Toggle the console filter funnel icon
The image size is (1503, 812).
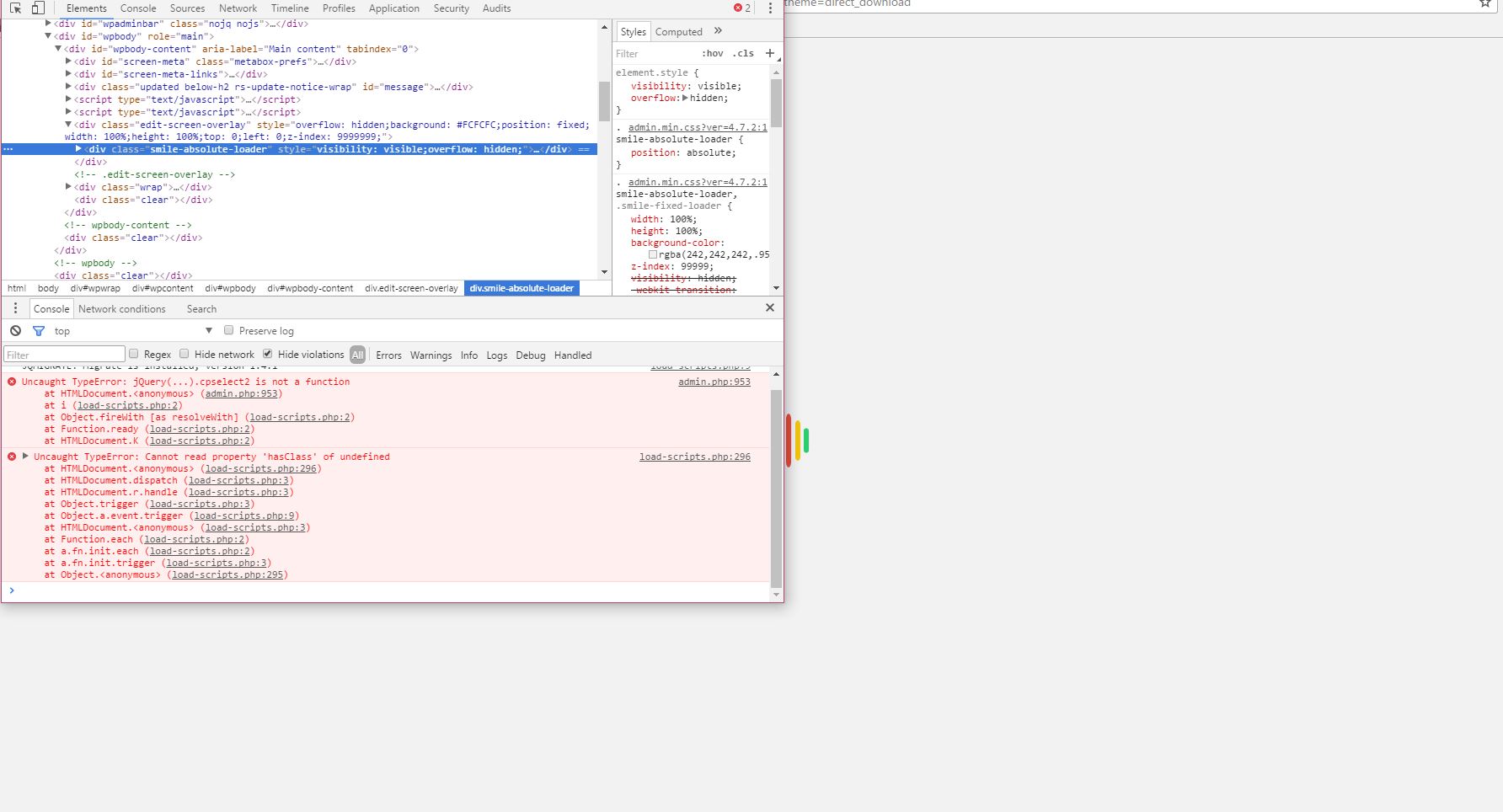pos(38,331)
